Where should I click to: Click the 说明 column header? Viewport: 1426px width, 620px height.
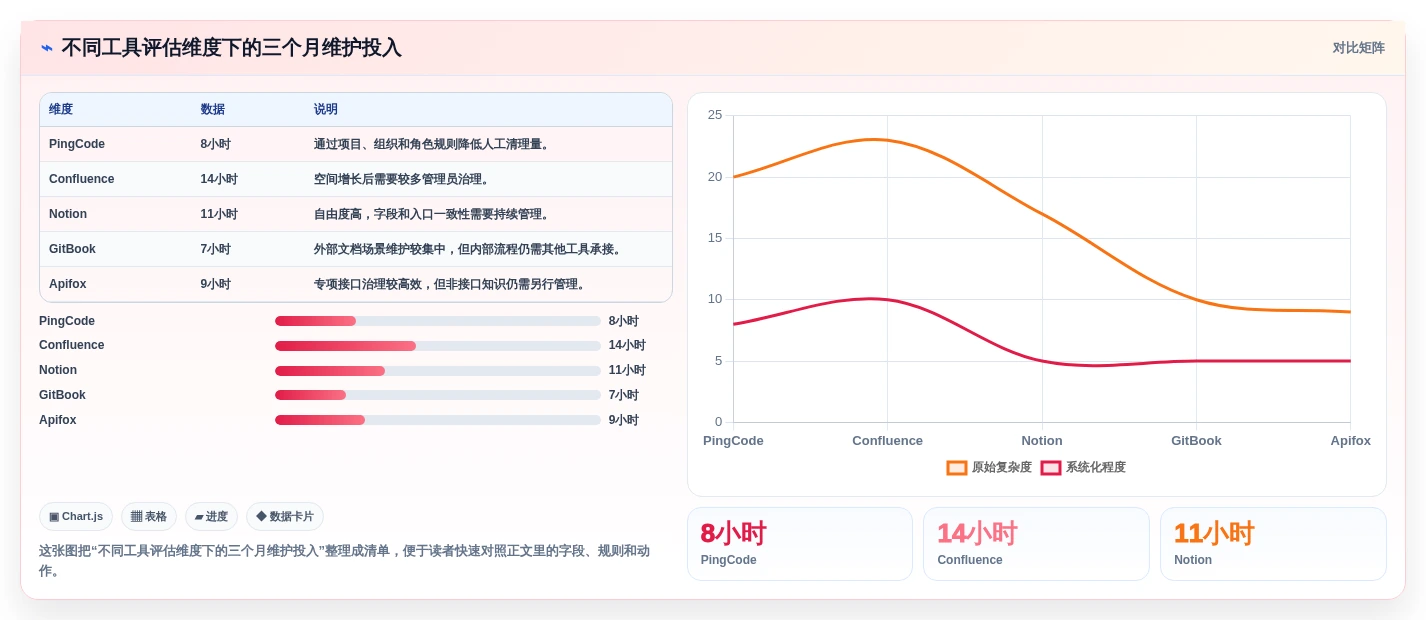(326, 110)
